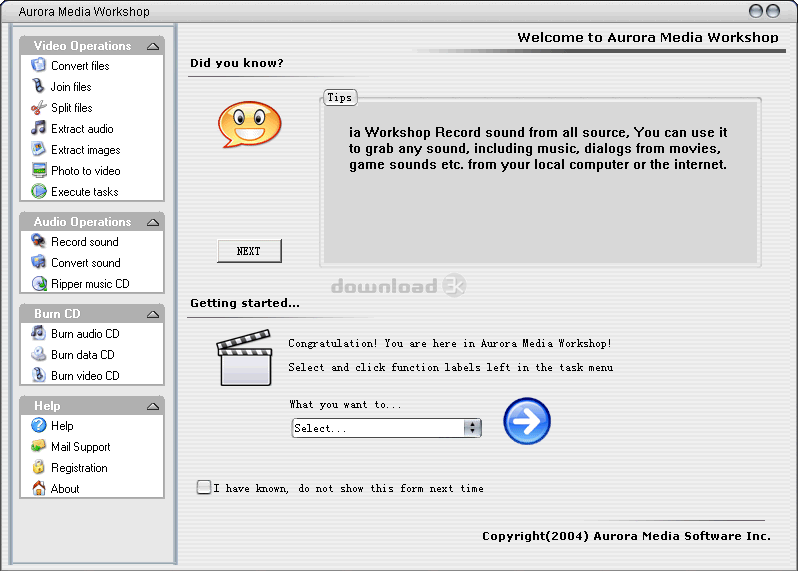Click the Video Operations header title

(82, 46)
